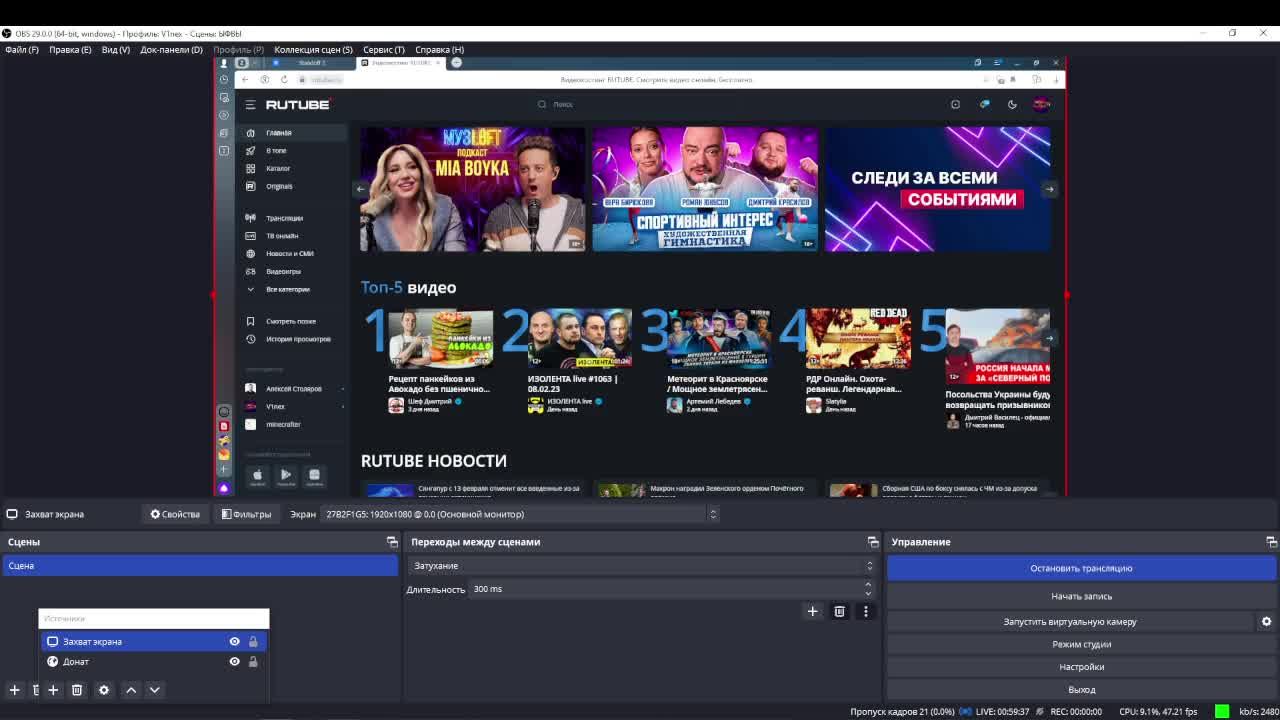Open RUTUBE hamburger menu in preview

pos(250,104)
